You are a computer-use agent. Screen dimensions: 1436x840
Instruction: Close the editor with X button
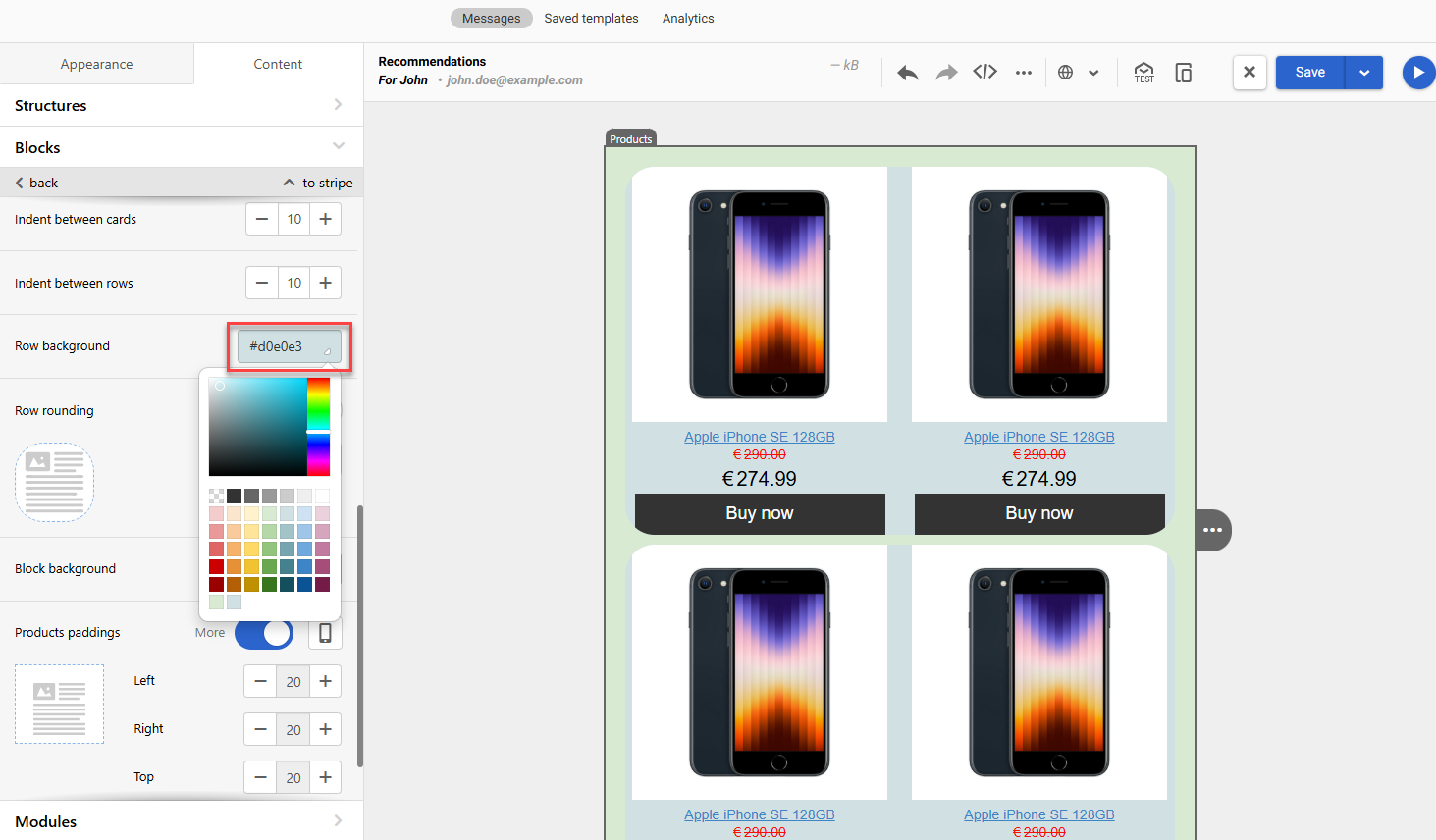(x=1250, y=73)
